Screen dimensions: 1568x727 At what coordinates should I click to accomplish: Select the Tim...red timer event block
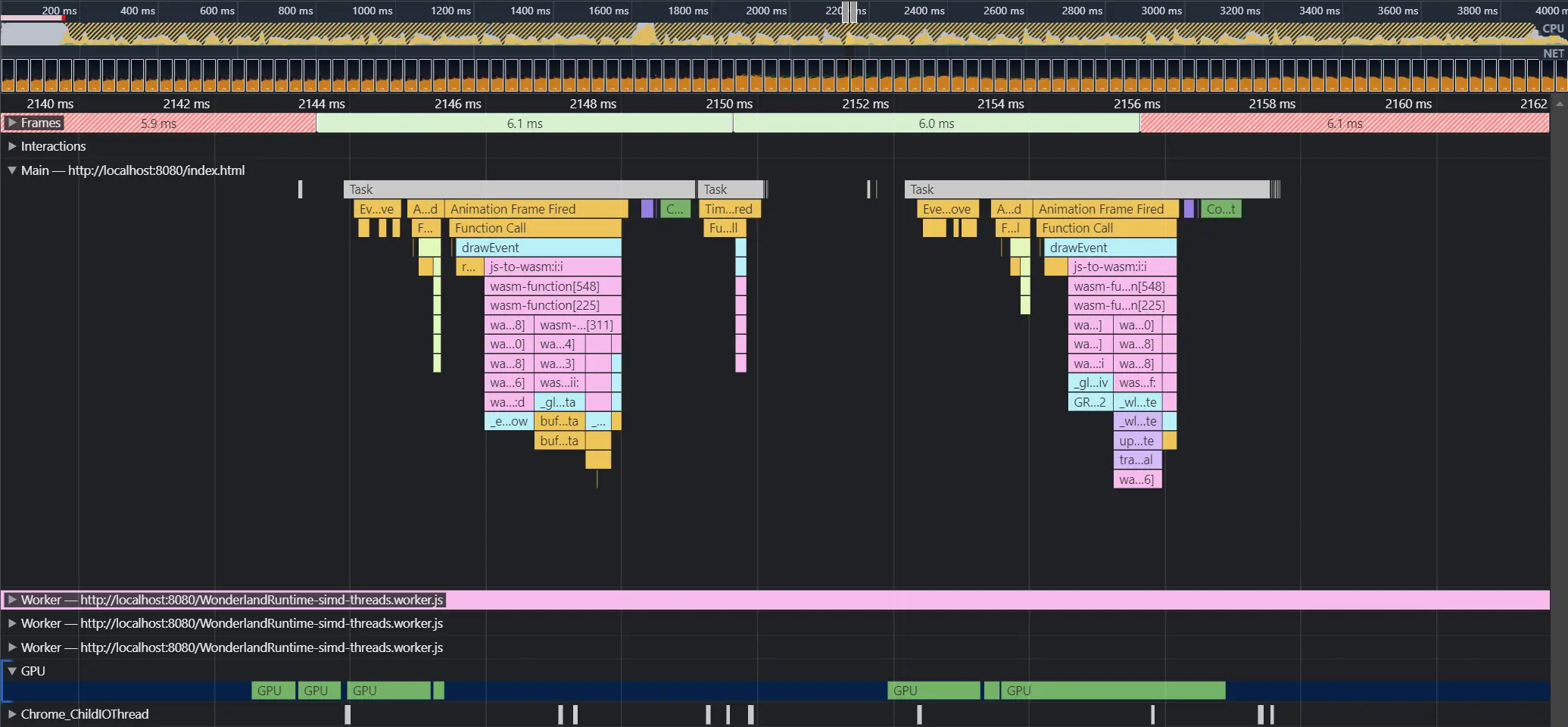pyautogui.click(x=728, y=209)
